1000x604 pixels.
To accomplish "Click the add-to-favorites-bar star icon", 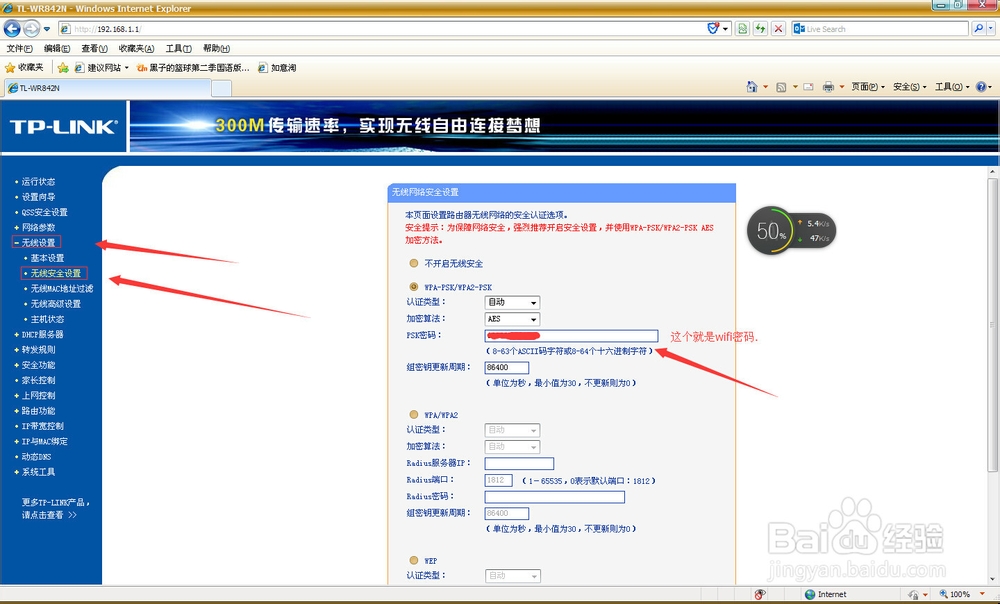I will [62, 68].
